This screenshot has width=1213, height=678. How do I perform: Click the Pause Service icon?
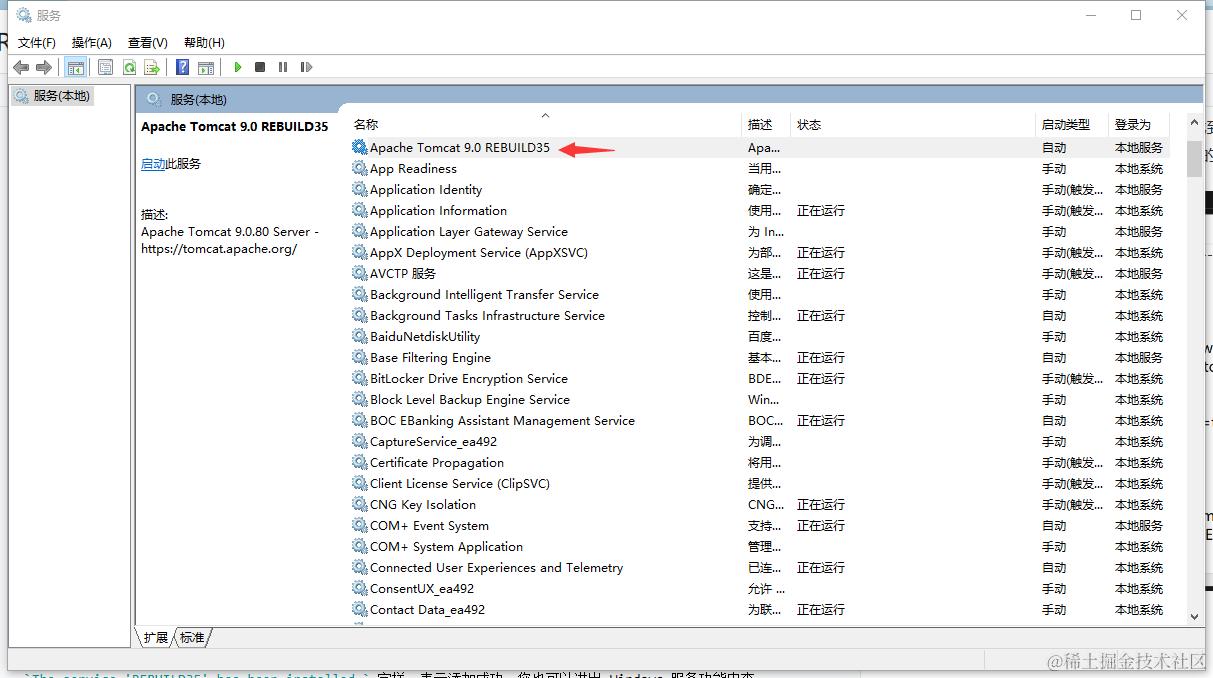pyautogui.click(x=283, y=67)
